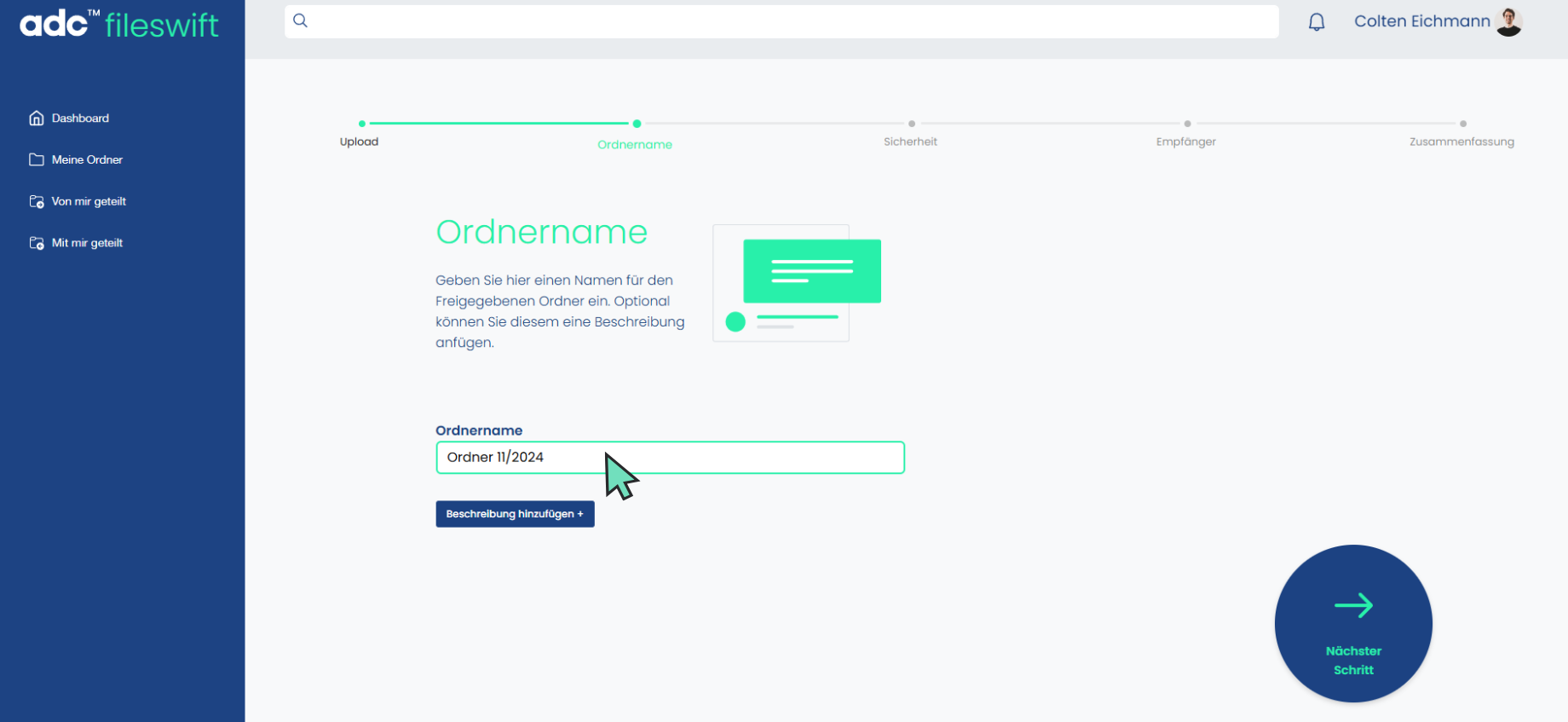Click the Von mir geteilt folder icon
Image resolution: width=1568 pixels, height=722 pixels.
(37, 201)
